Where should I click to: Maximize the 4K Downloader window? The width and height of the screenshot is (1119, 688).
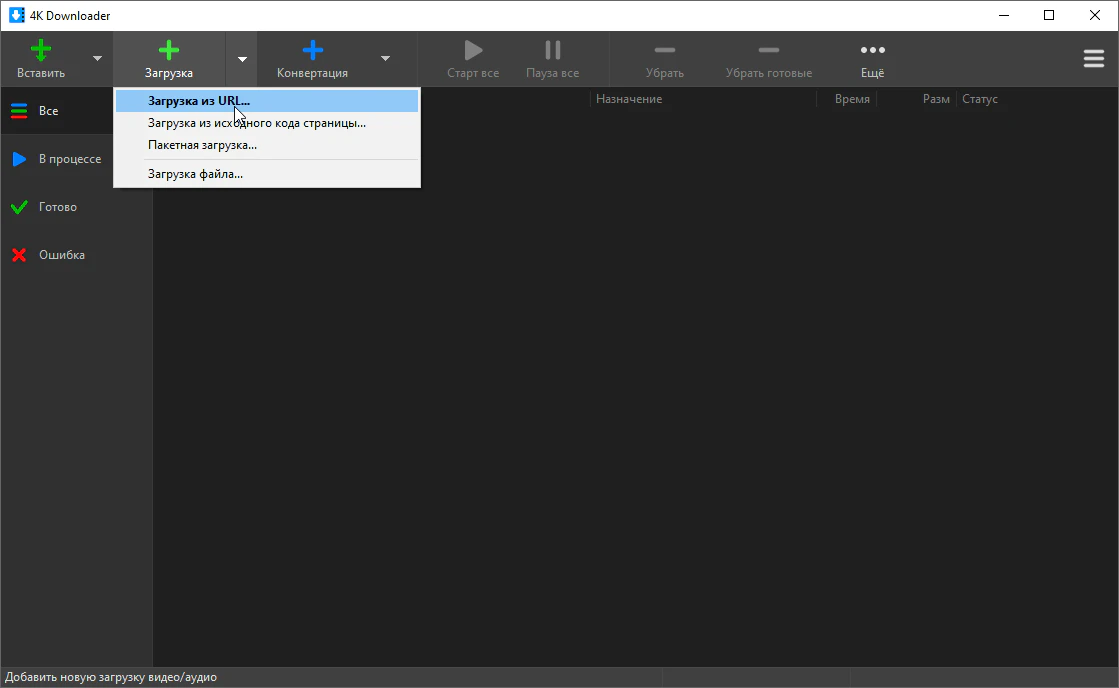[x=1049, y=15]
